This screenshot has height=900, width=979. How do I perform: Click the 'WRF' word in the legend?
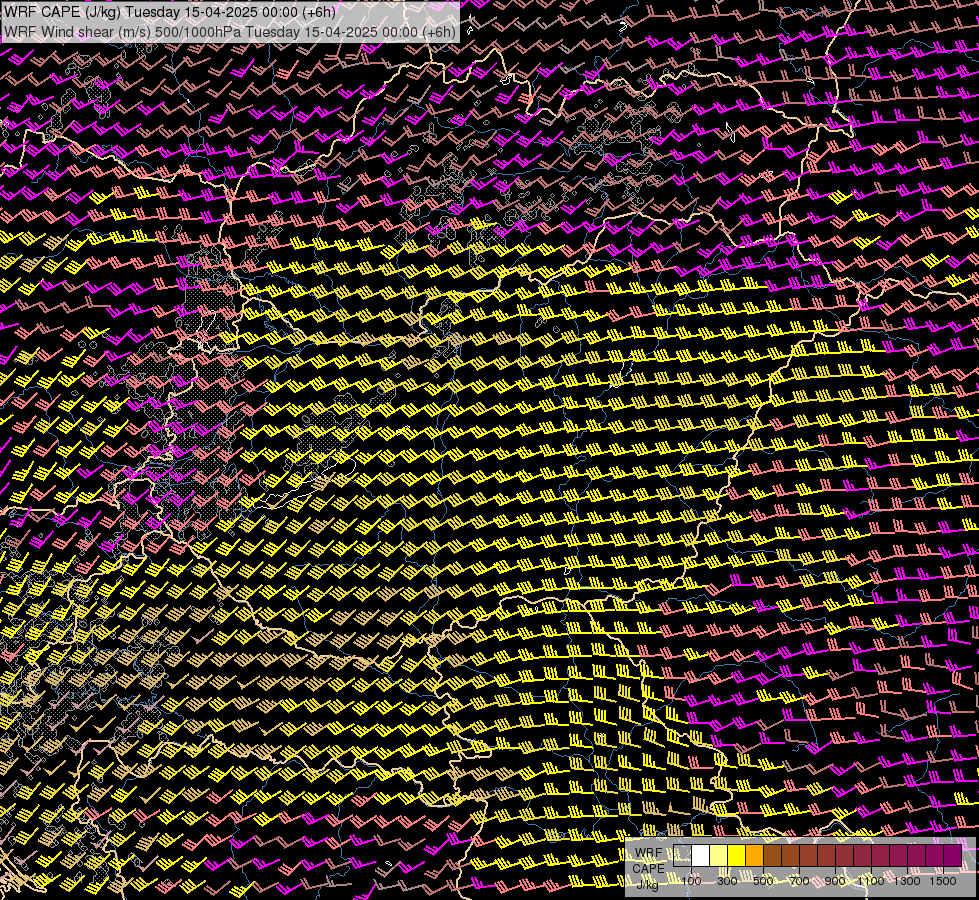pyautogui.click(x=649, y=853)
